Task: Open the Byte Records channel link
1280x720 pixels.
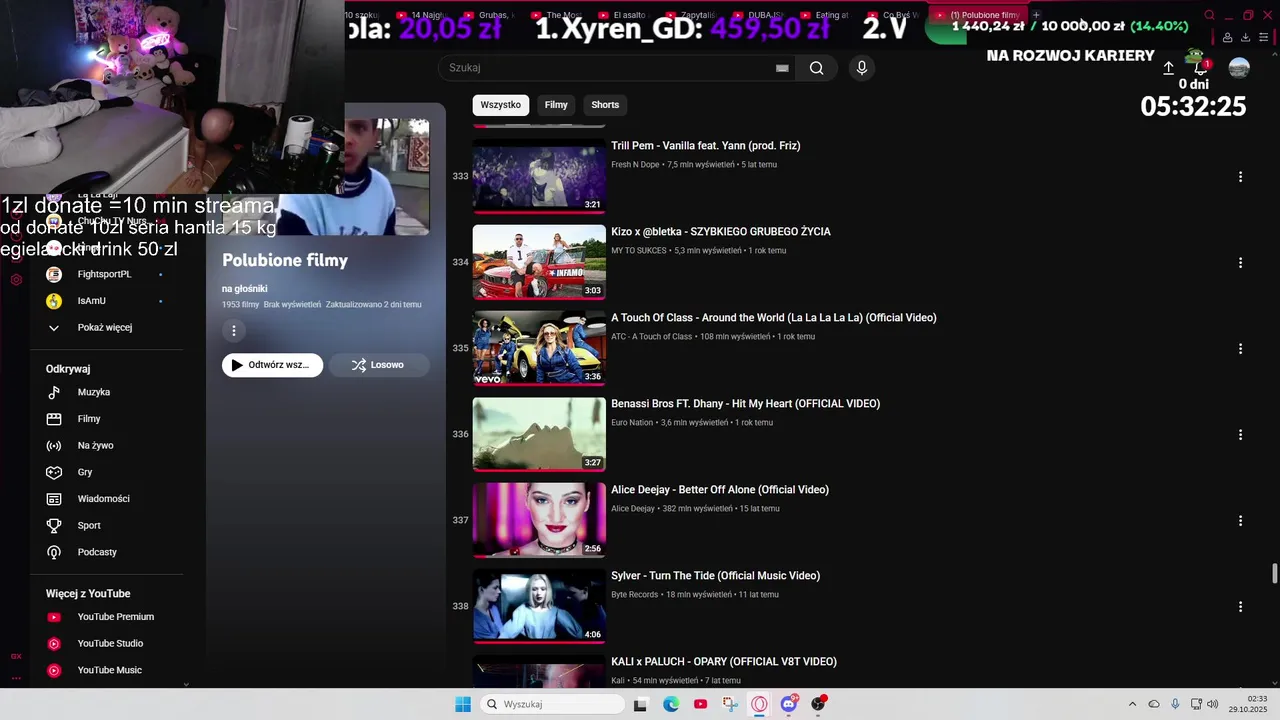Action: tap(634, 595)
